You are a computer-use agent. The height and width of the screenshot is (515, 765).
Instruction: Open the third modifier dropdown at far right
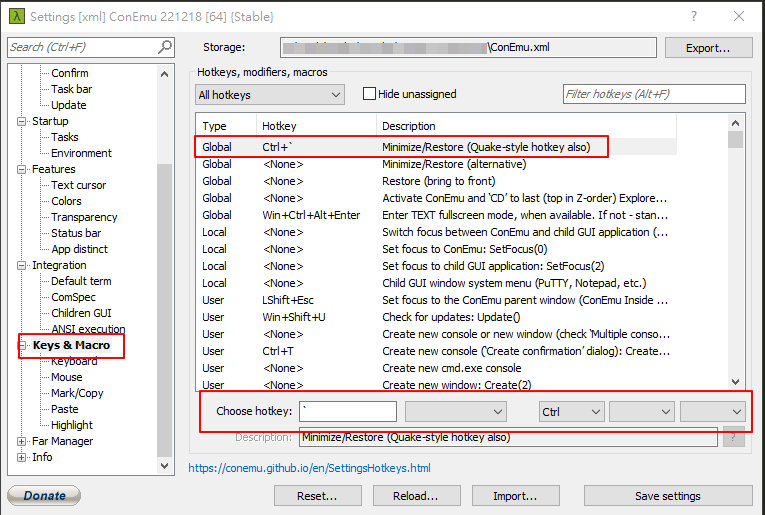click(713, 412)
